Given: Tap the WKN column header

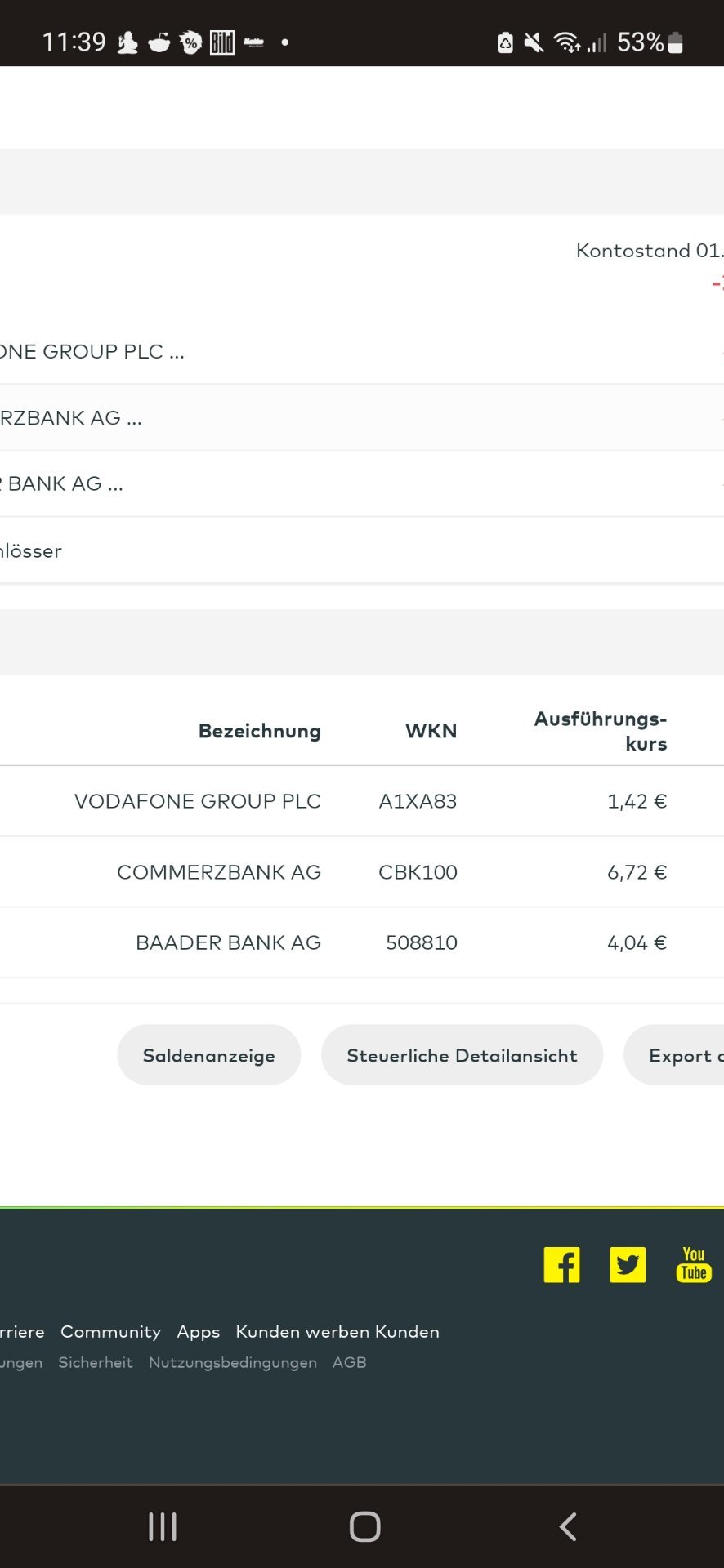Looking at the screenshot, I should (431, 731).
